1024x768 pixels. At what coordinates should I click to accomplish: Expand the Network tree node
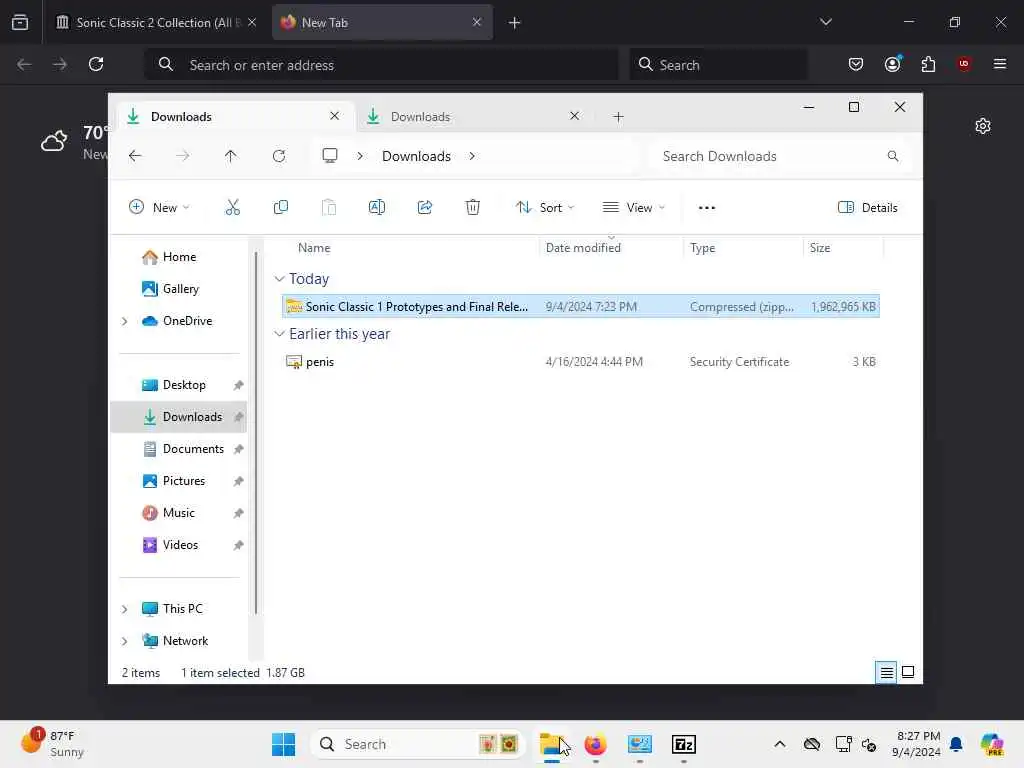click(x=125, y=641)
